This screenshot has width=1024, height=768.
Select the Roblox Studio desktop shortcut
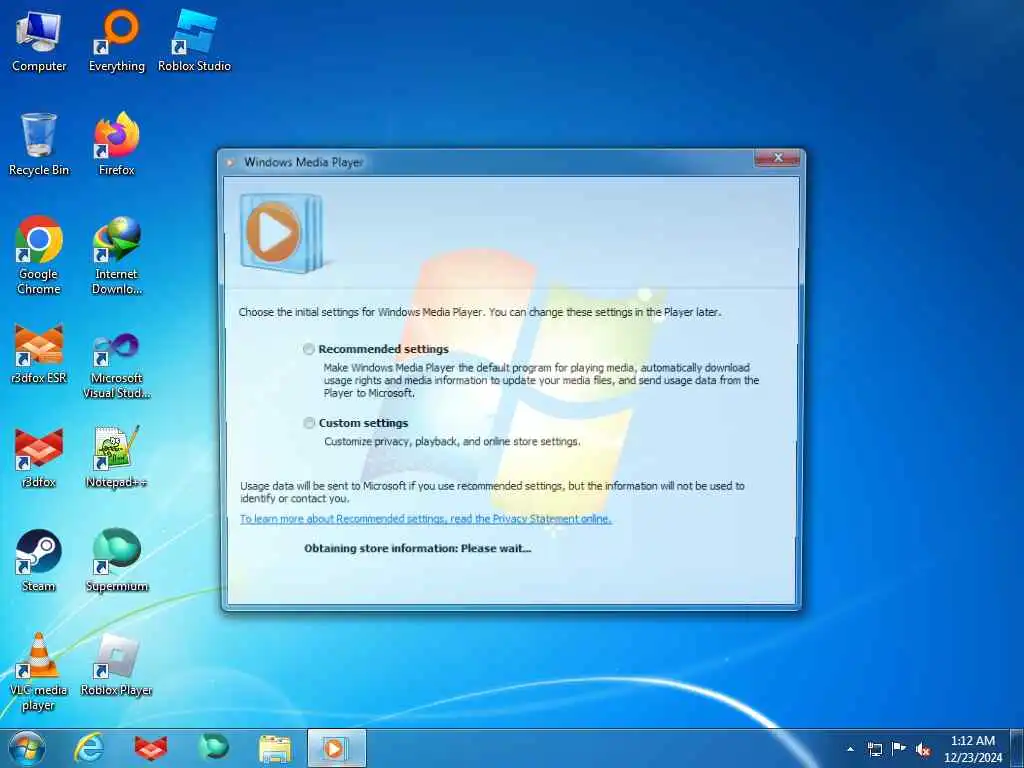194,41
